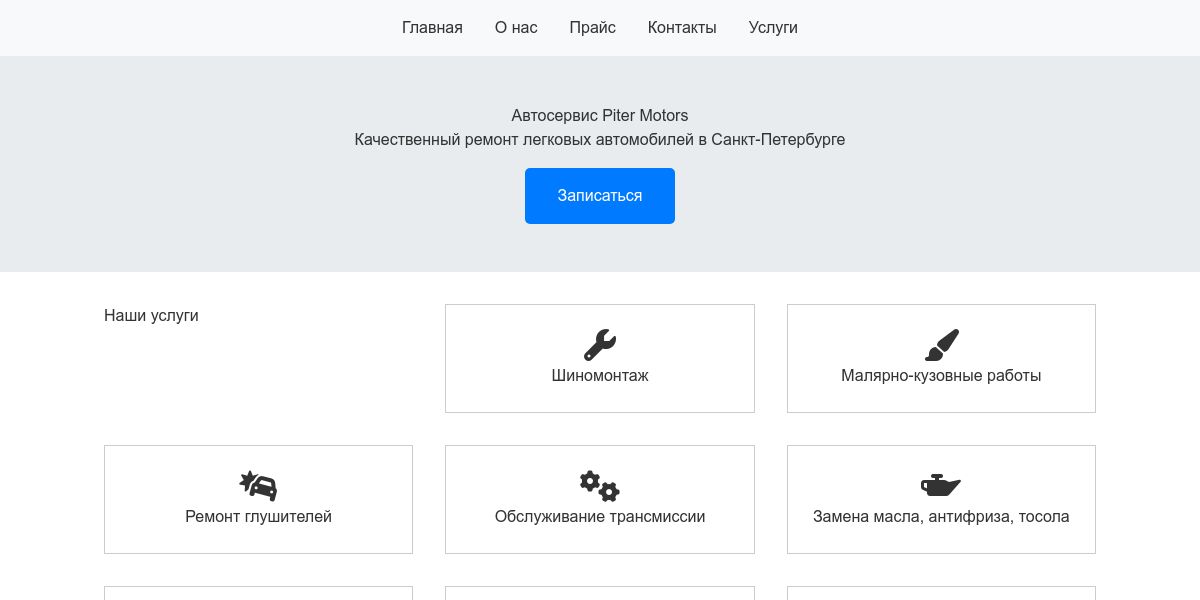
Task: Click the Записаться button
Action: point(600,196)
